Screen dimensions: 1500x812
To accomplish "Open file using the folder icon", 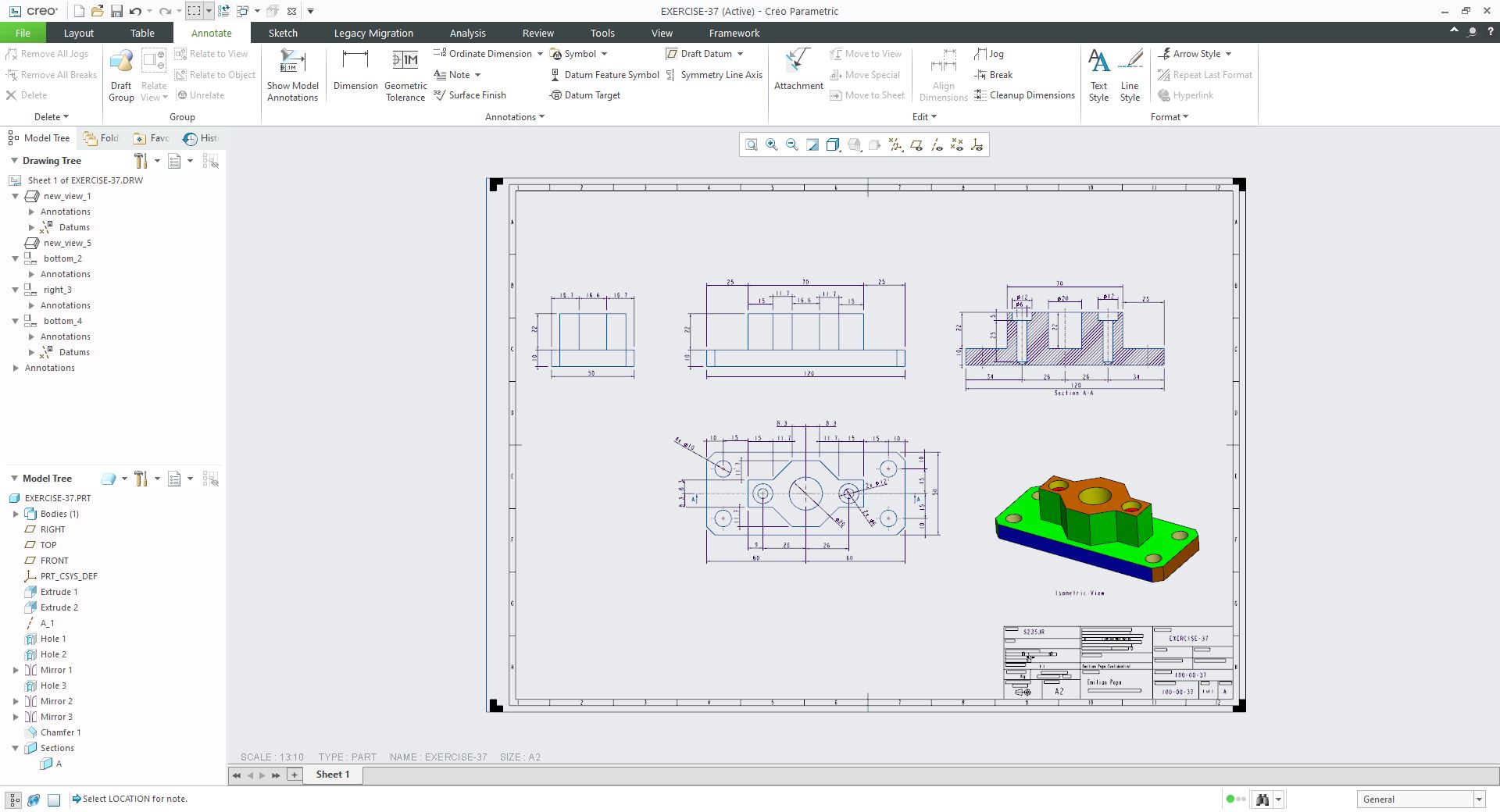I will pos(98,11).
